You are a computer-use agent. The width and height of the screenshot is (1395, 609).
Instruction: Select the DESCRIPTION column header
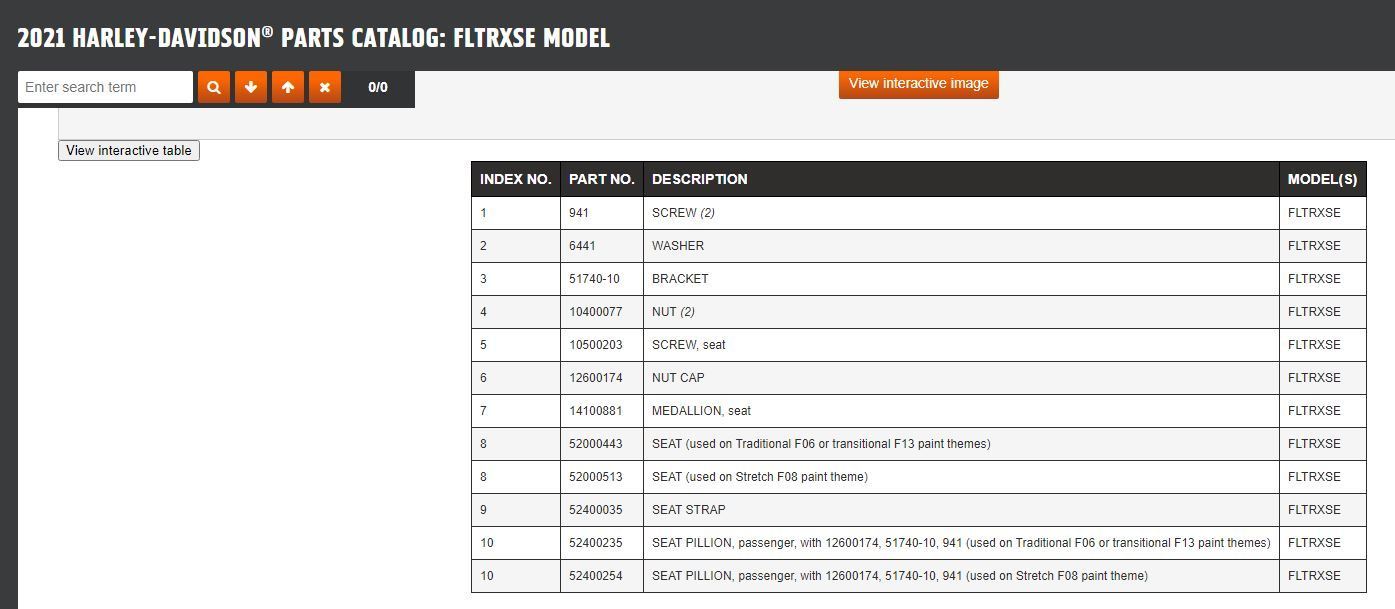click(699, 179)
